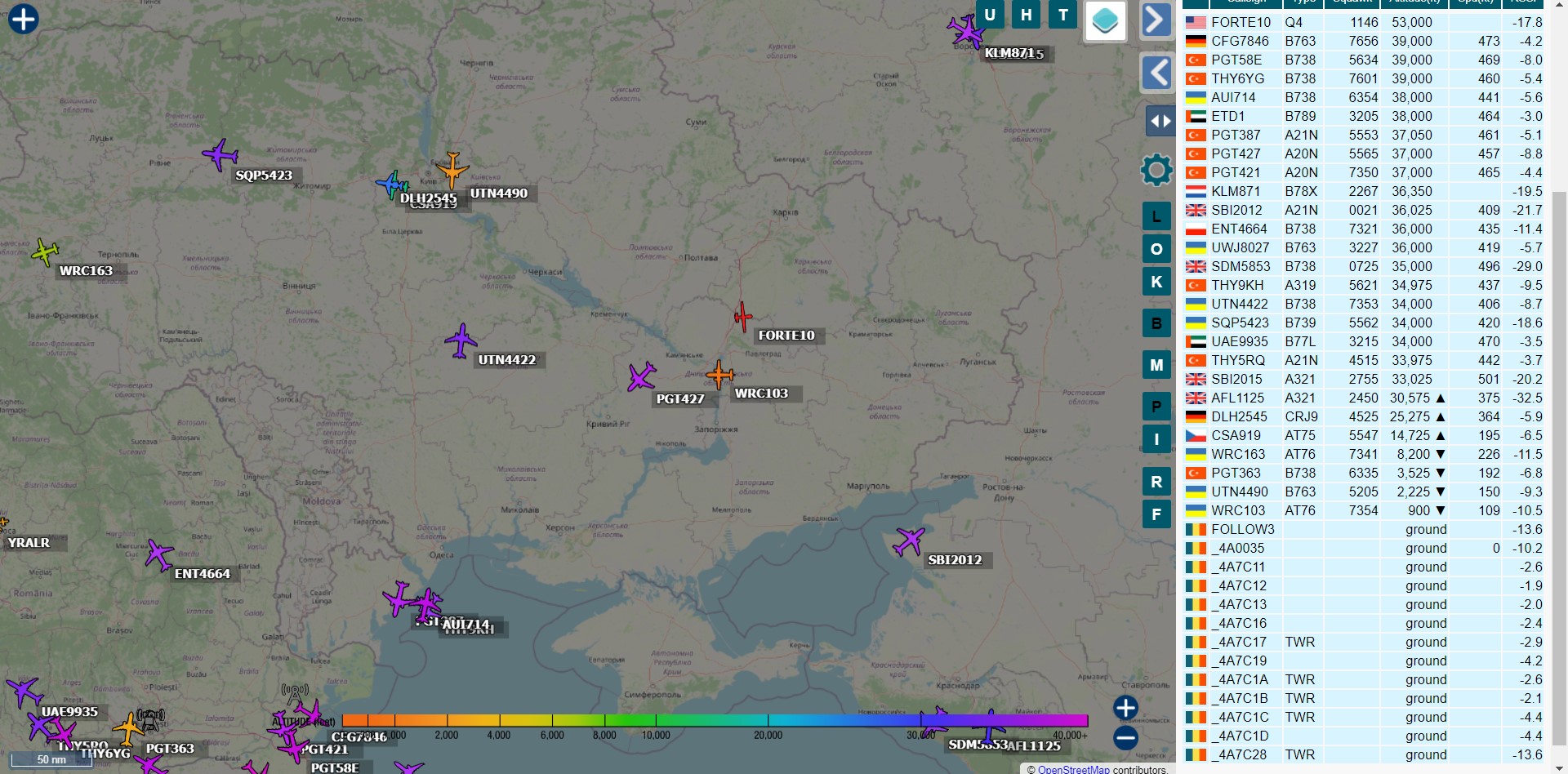Image resolution: width=1568 pixels, height=774 pixels.
Task: Select the FORTE10 row in the aircraft table
Action: coord(1364,22)
